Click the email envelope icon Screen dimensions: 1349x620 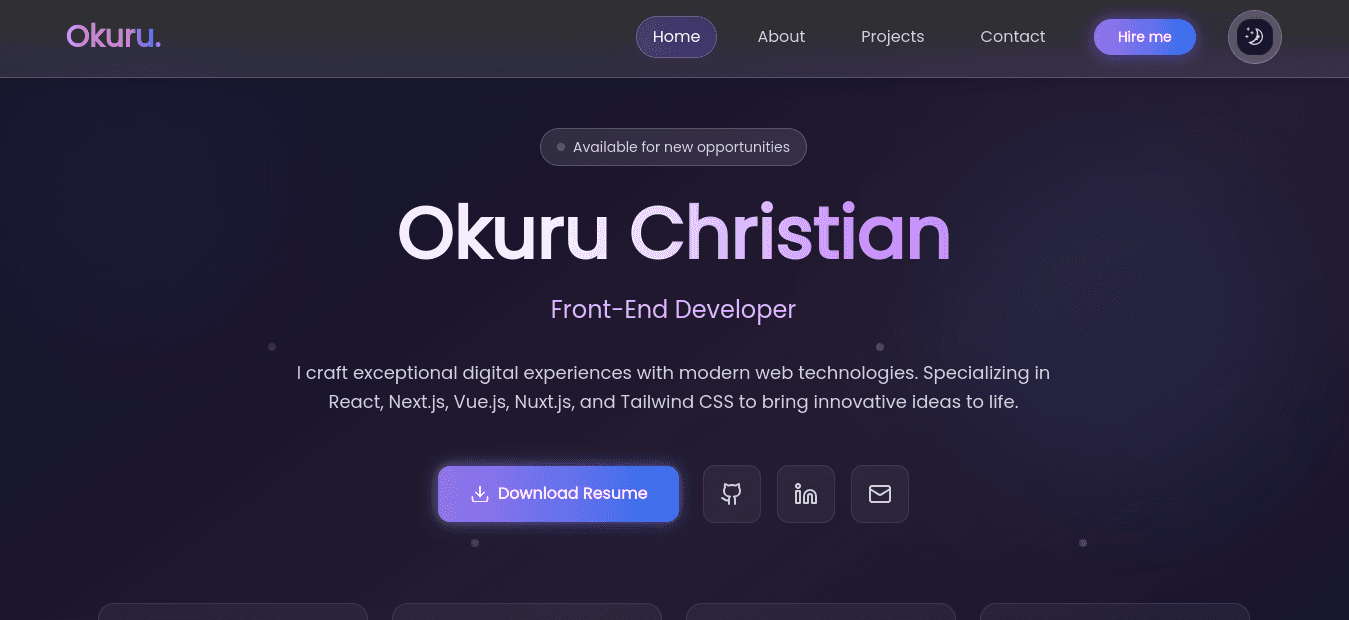pyautogui.click(x=879, y=494)
